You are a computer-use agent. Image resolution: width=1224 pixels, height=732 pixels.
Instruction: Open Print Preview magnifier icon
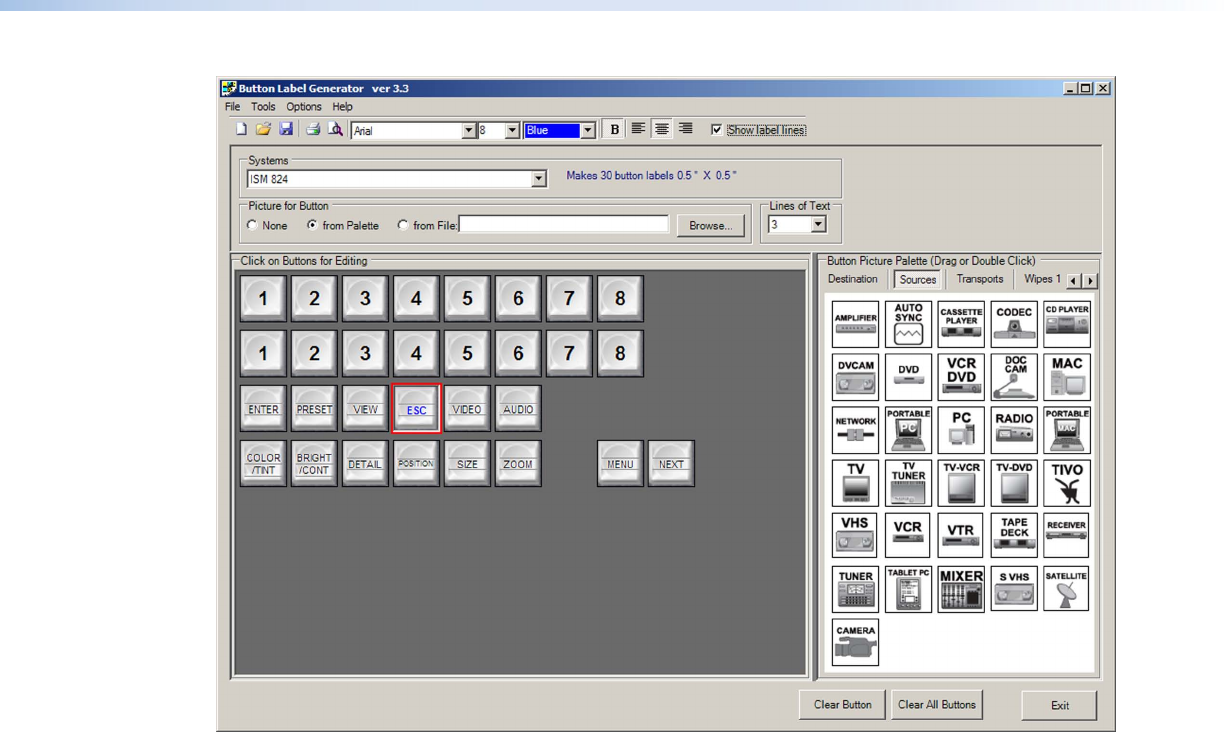[336, 129]
